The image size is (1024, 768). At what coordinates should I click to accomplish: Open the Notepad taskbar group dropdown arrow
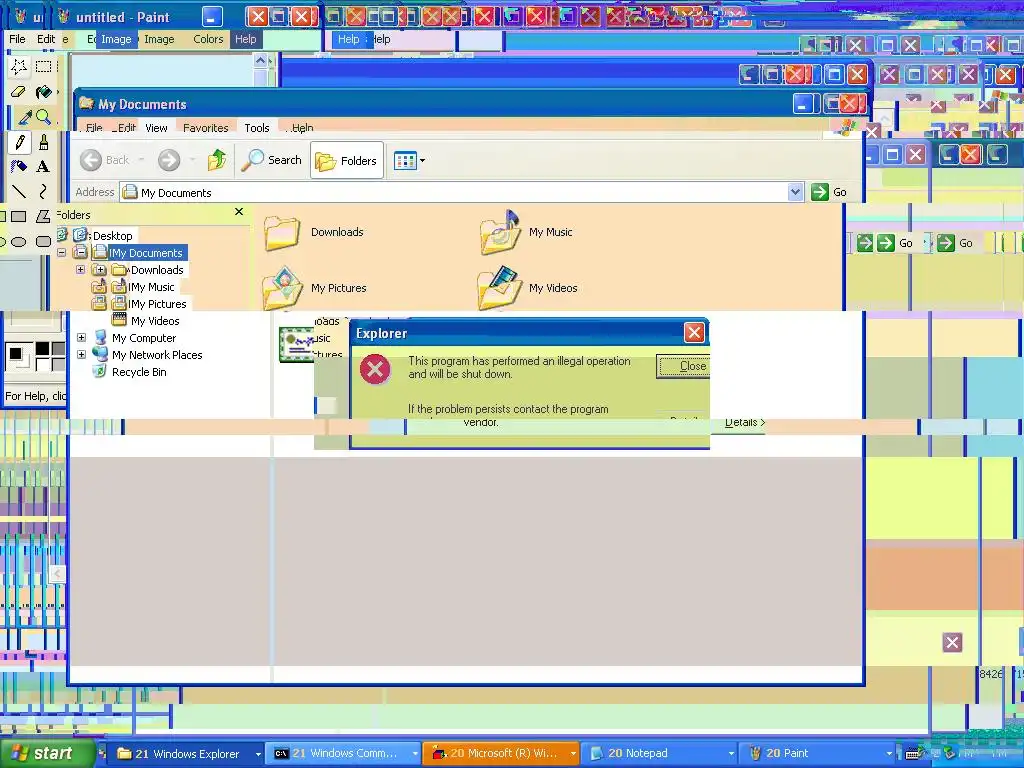[x=731, y=754]
